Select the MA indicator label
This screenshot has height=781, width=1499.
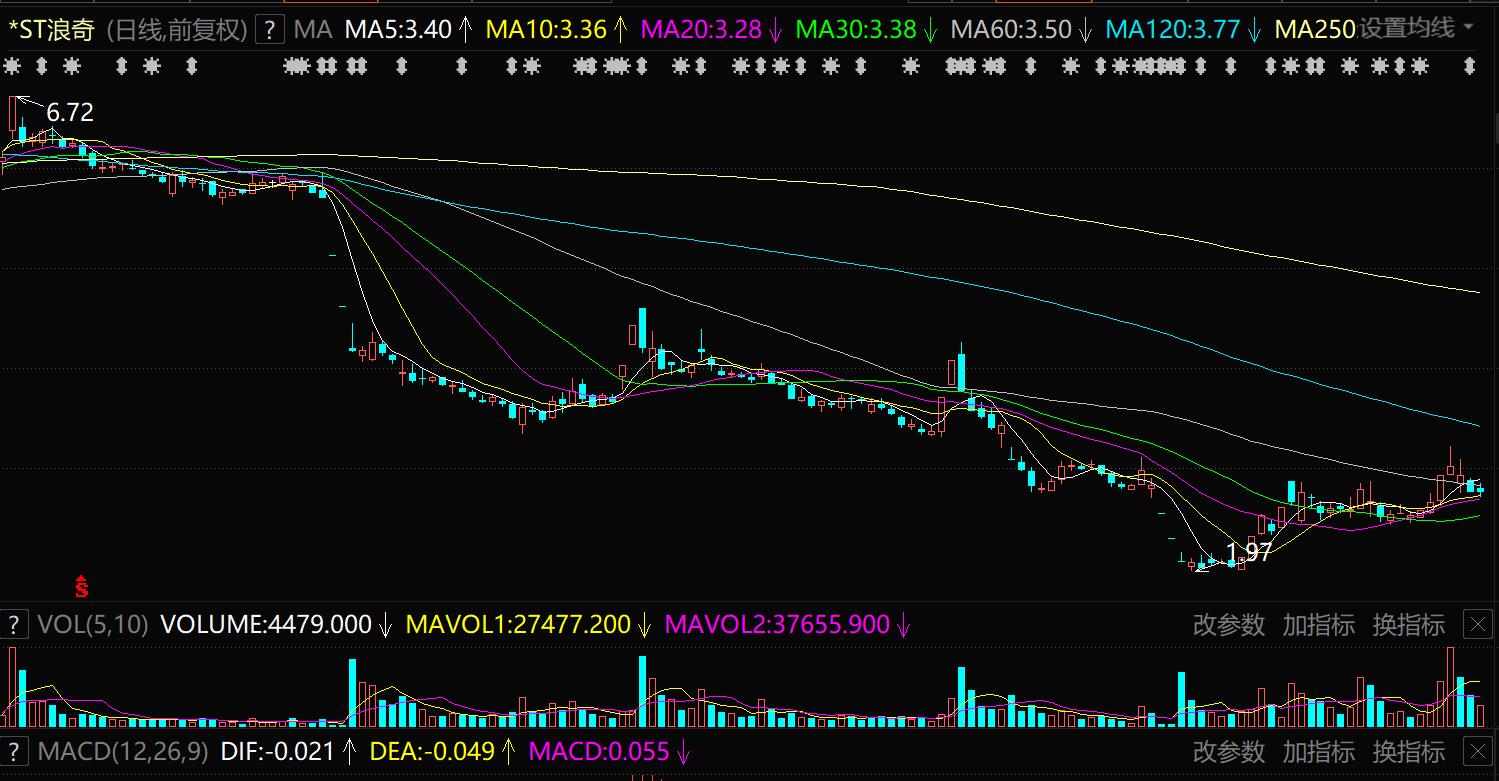point(314,29)
